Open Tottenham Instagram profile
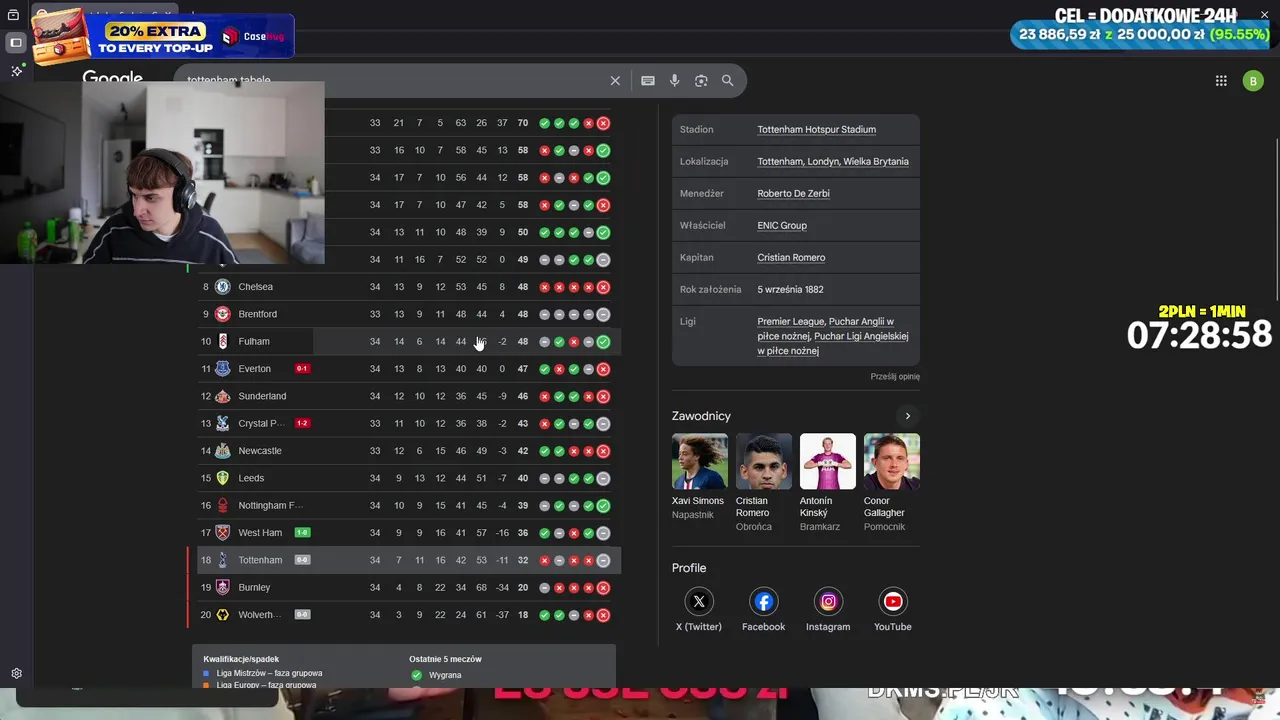This screenshot has height=720, width=1280. click(x=828, y=601)
